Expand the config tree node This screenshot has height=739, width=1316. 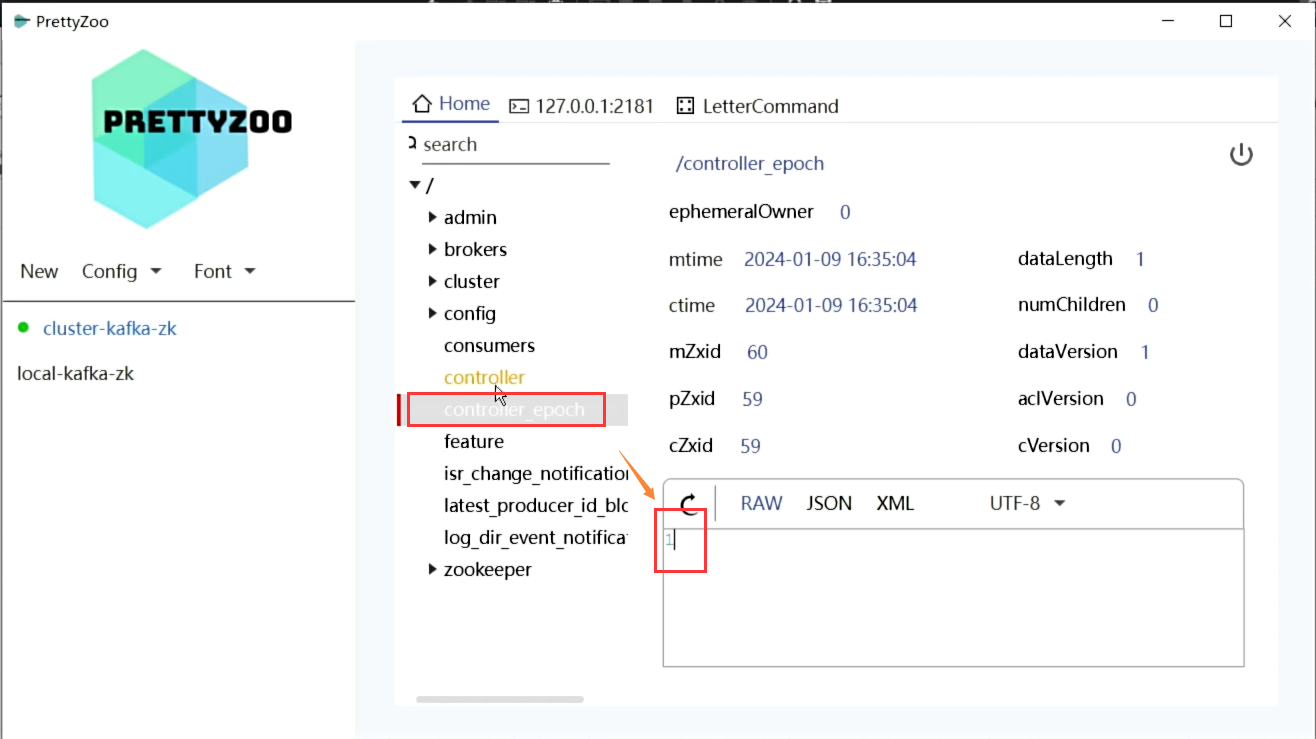click(432, 313)
